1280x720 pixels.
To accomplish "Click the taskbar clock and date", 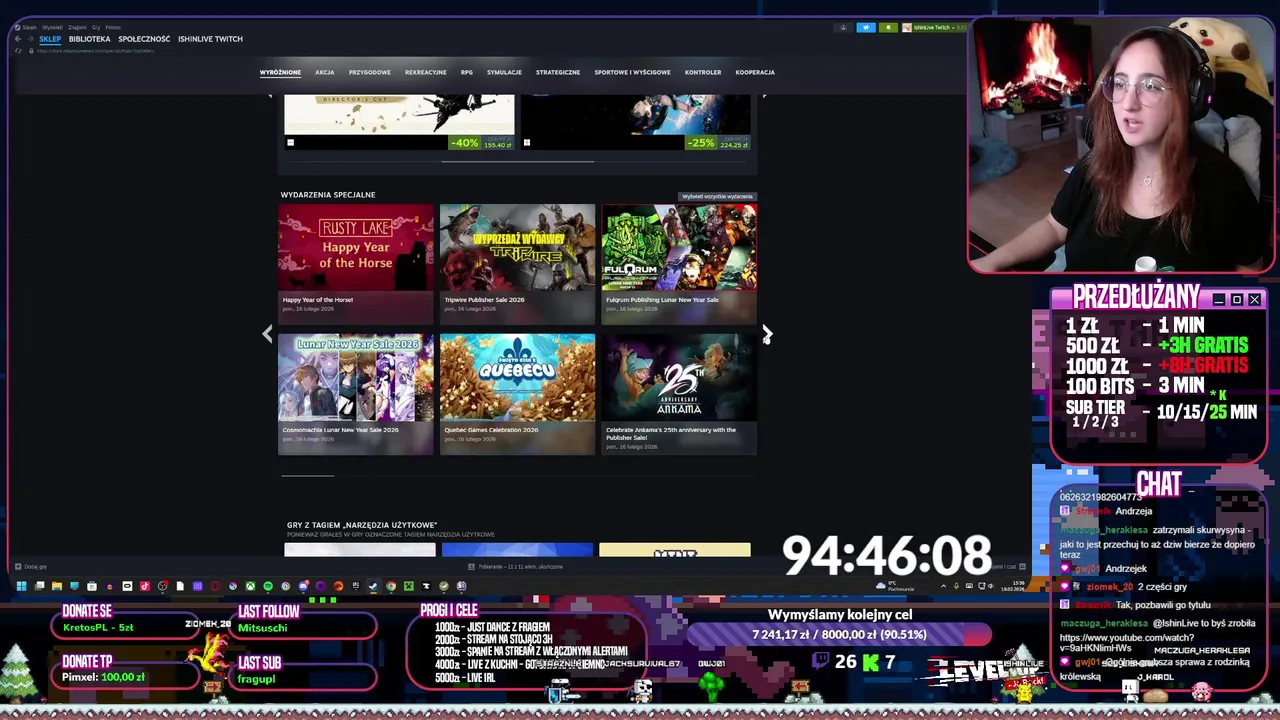I will point(1013,586).
